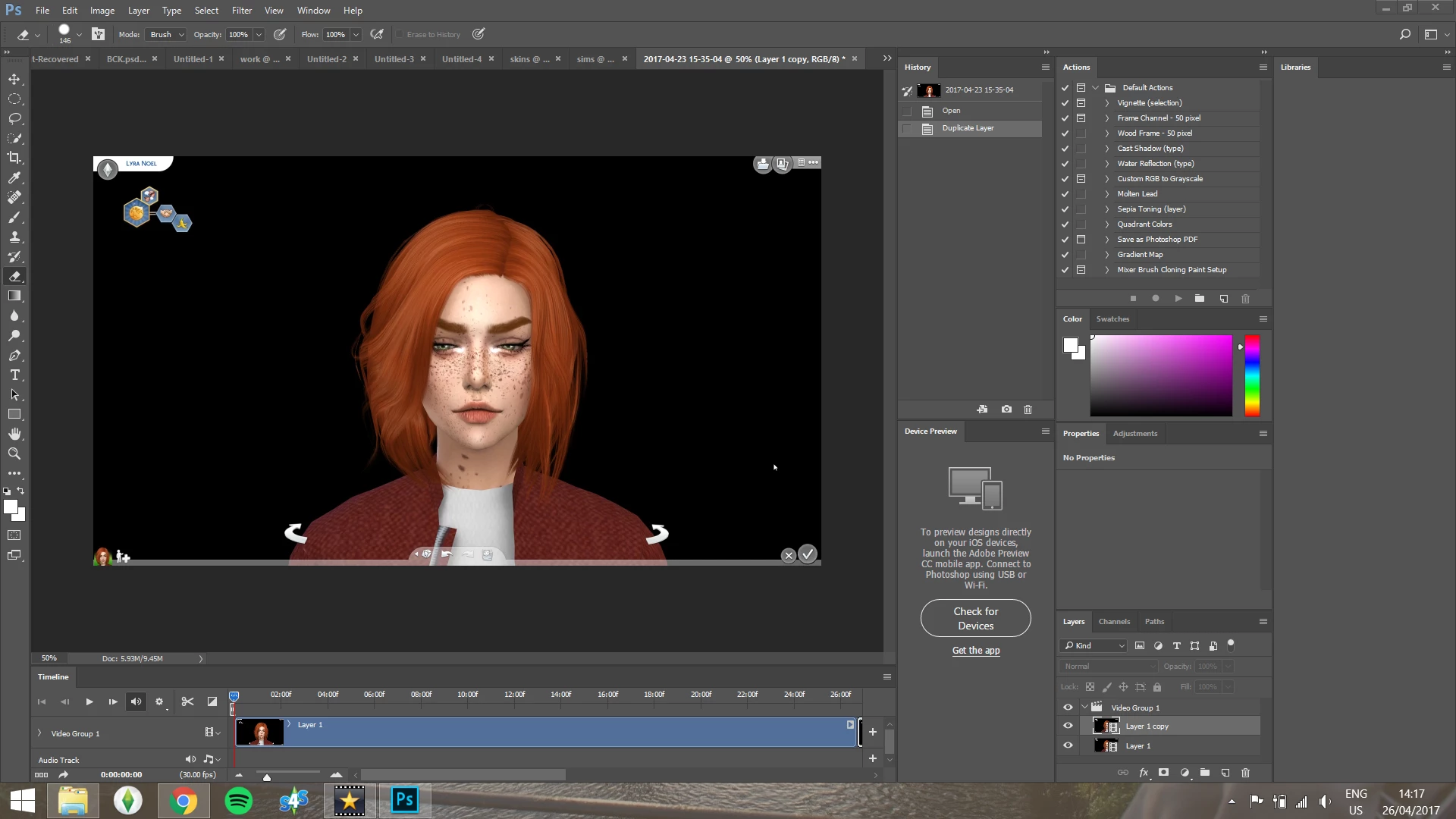Expand the Sepia Toning (layer) action
This screenshot has width=1456, height=819.
coord(1106,209)
